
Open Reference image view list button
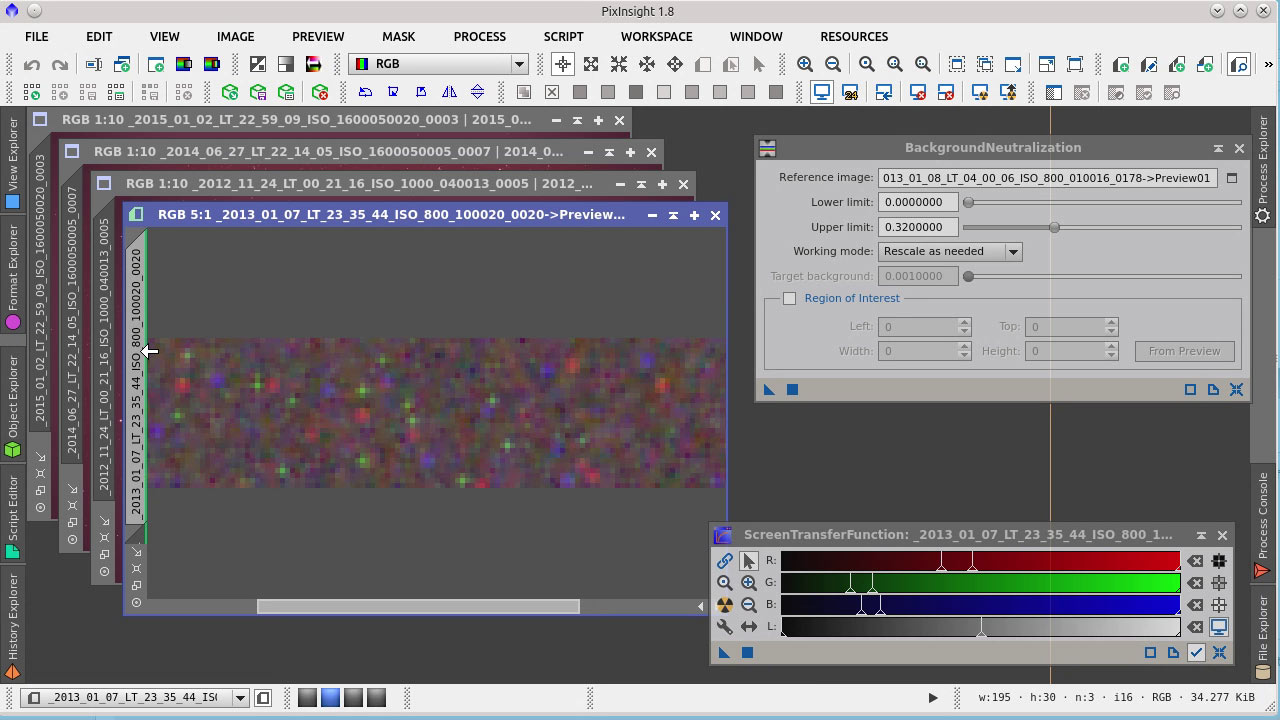1232,178
